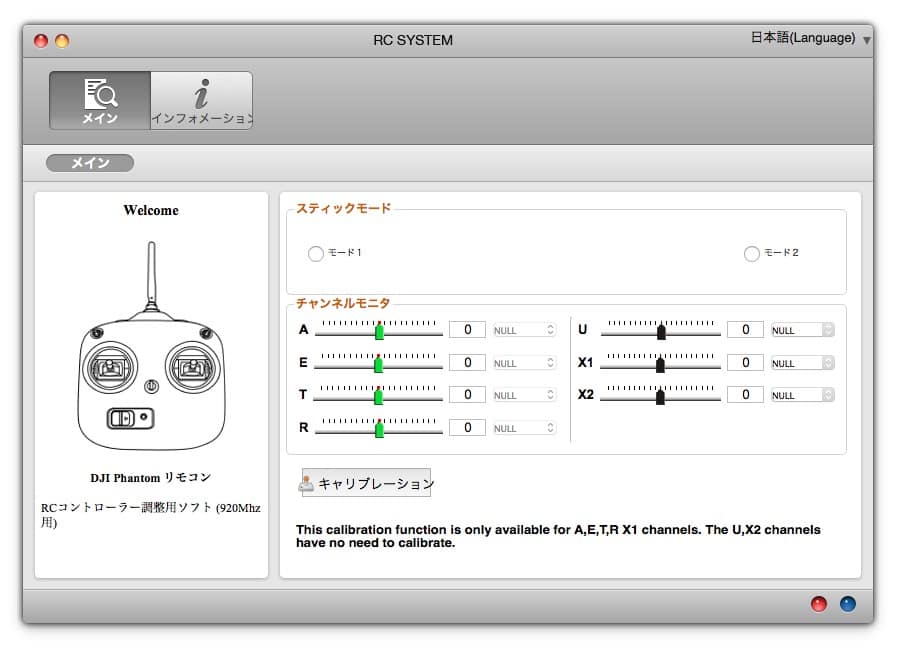Click the channel T value input field
The image size is (899, 655).
(467, 395)
